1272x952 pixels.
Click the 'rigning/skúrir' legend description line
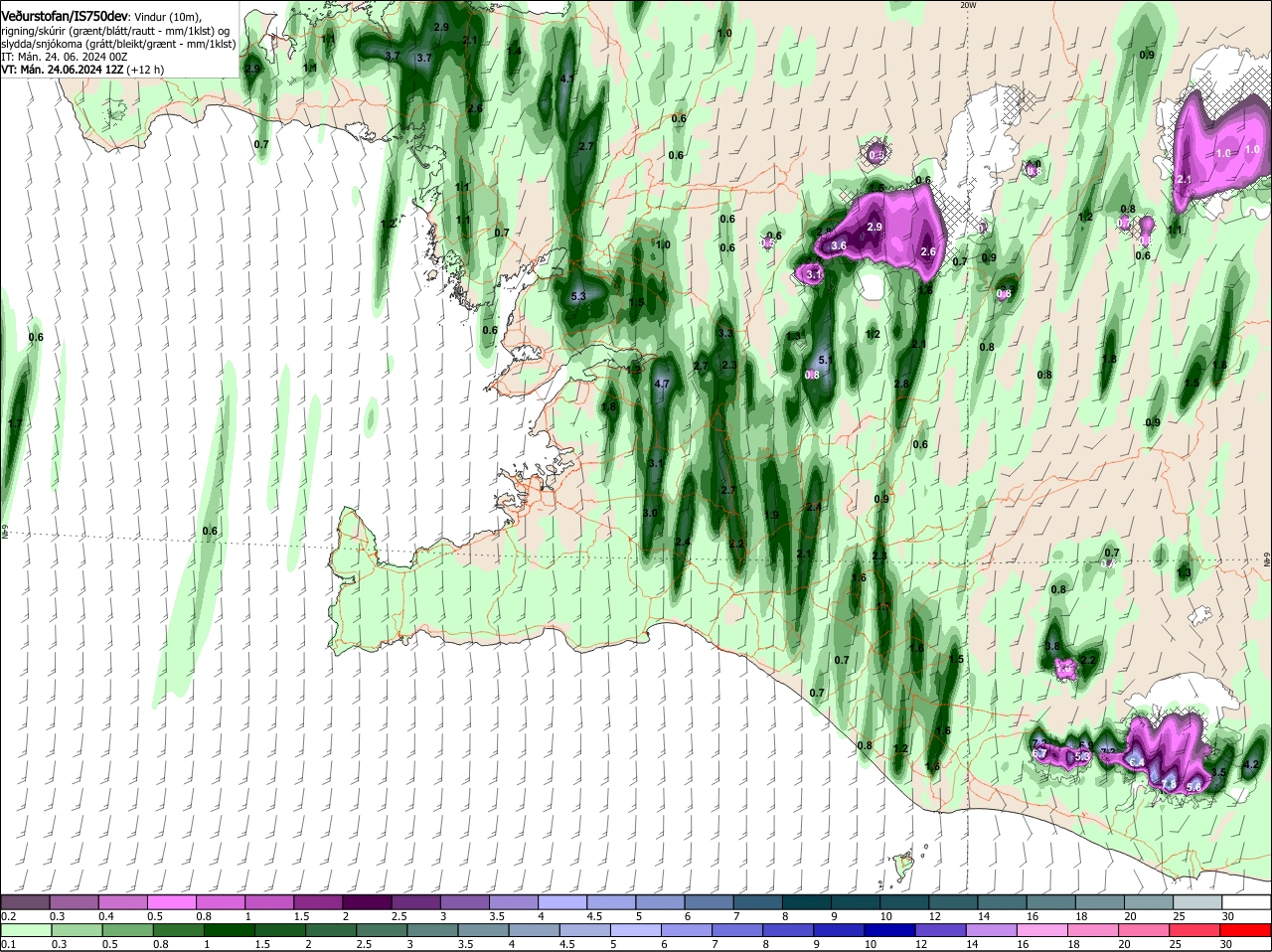(116, 31)
